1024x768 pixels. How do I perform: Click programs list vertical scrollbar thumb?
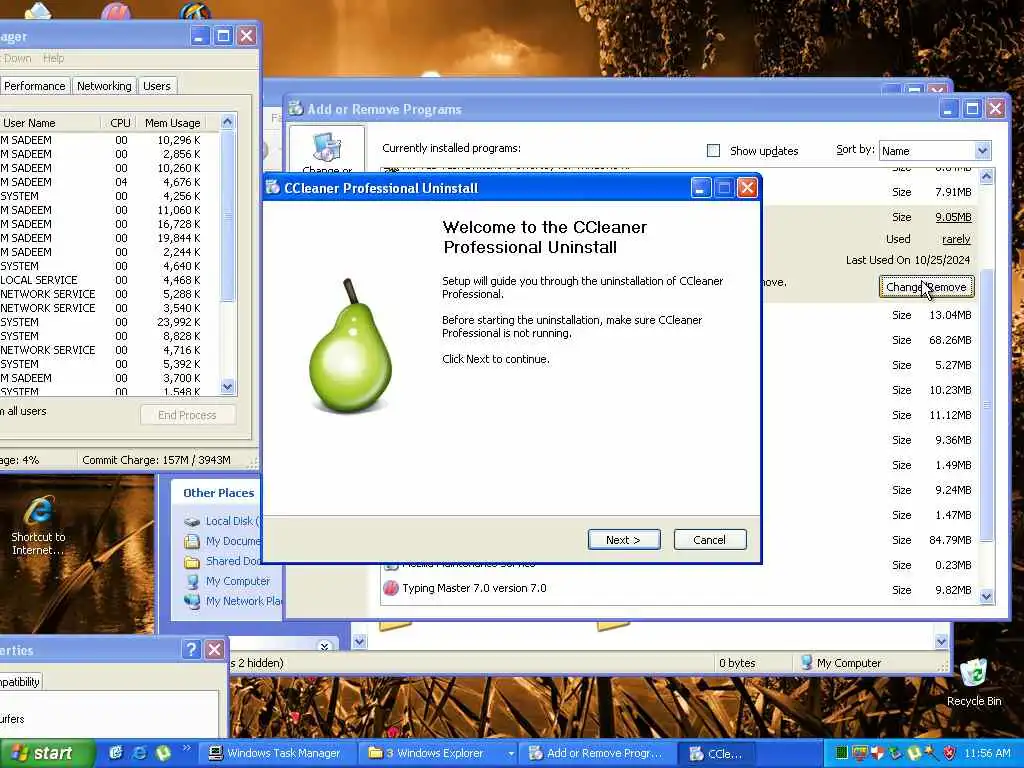986,405
